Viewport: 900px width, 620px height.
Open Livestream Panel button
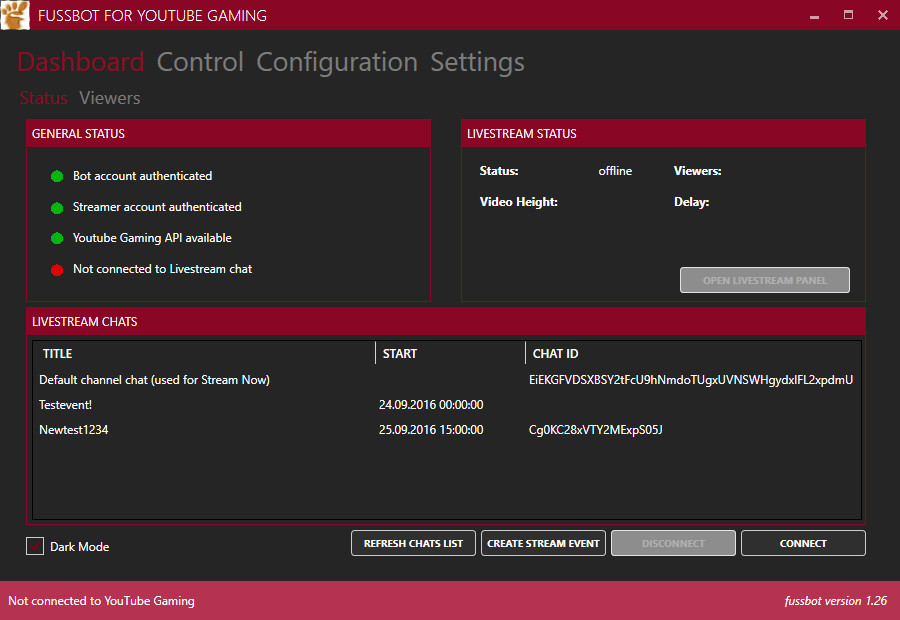(765, 280)
